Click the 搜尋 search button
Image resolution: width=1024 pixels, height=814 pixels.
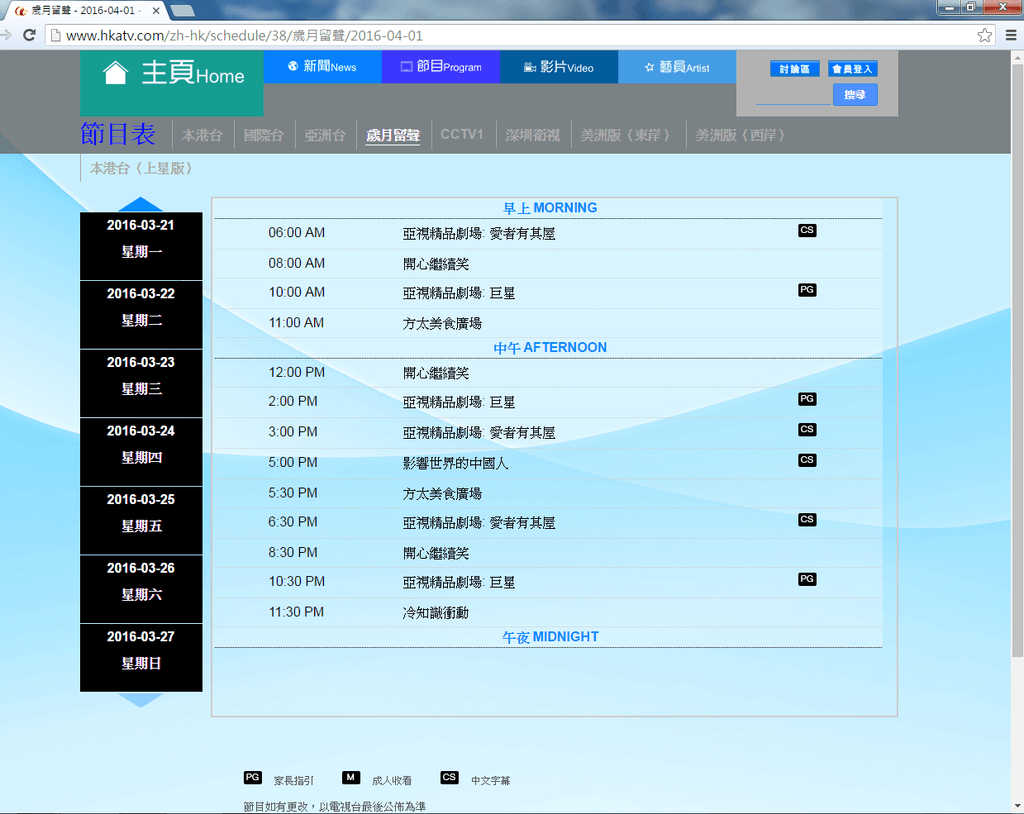(x=855, y=95)
